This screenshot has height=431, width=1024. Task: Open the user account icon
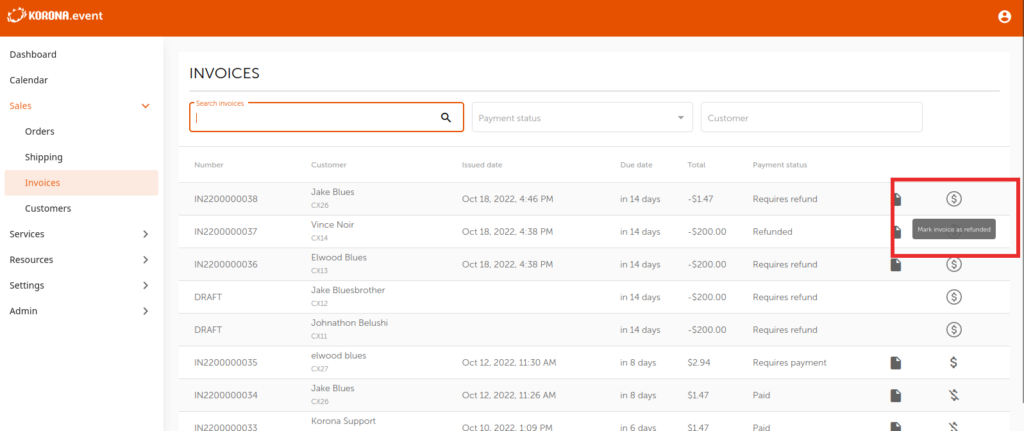[x=1004, y=17]
